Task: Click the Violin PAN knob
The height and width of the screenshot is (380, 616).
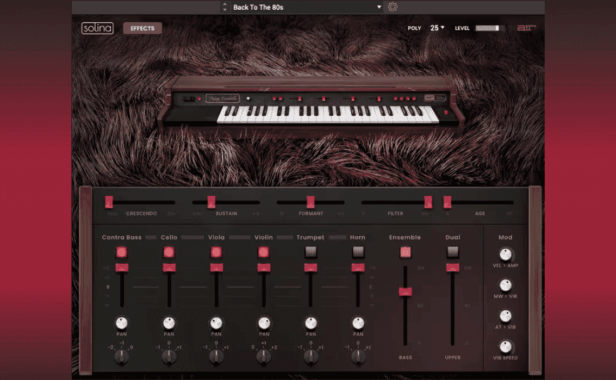Action: point(264,323)
